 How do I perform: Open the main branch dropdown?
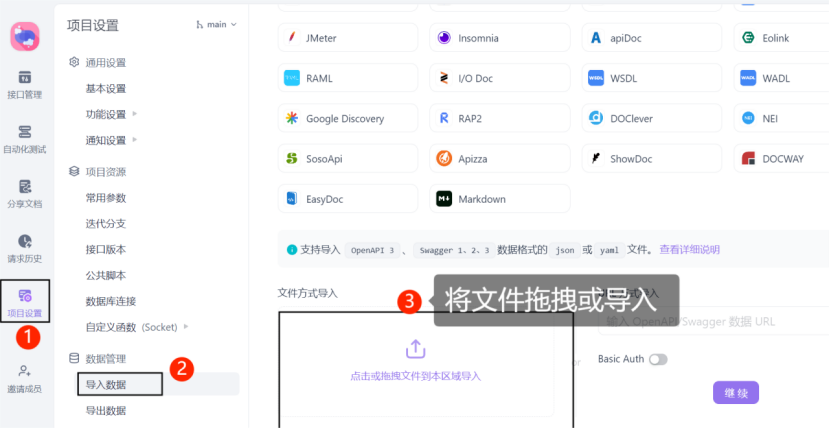coord(216,24)
